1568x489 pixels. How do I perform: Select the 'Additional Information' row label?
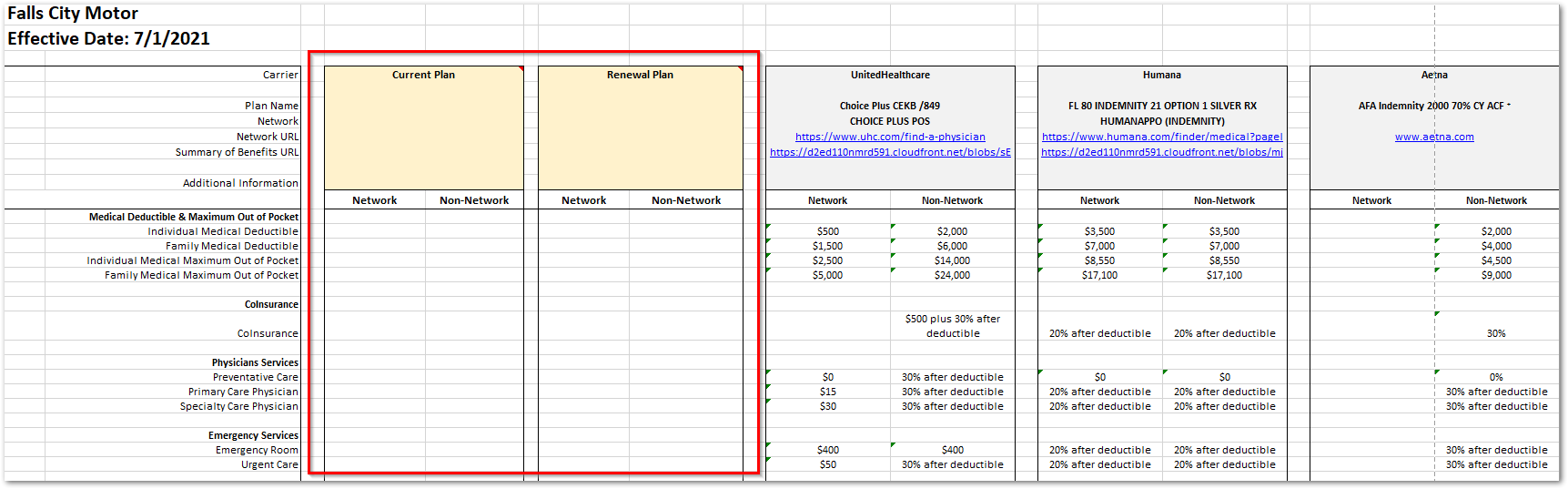240,183
